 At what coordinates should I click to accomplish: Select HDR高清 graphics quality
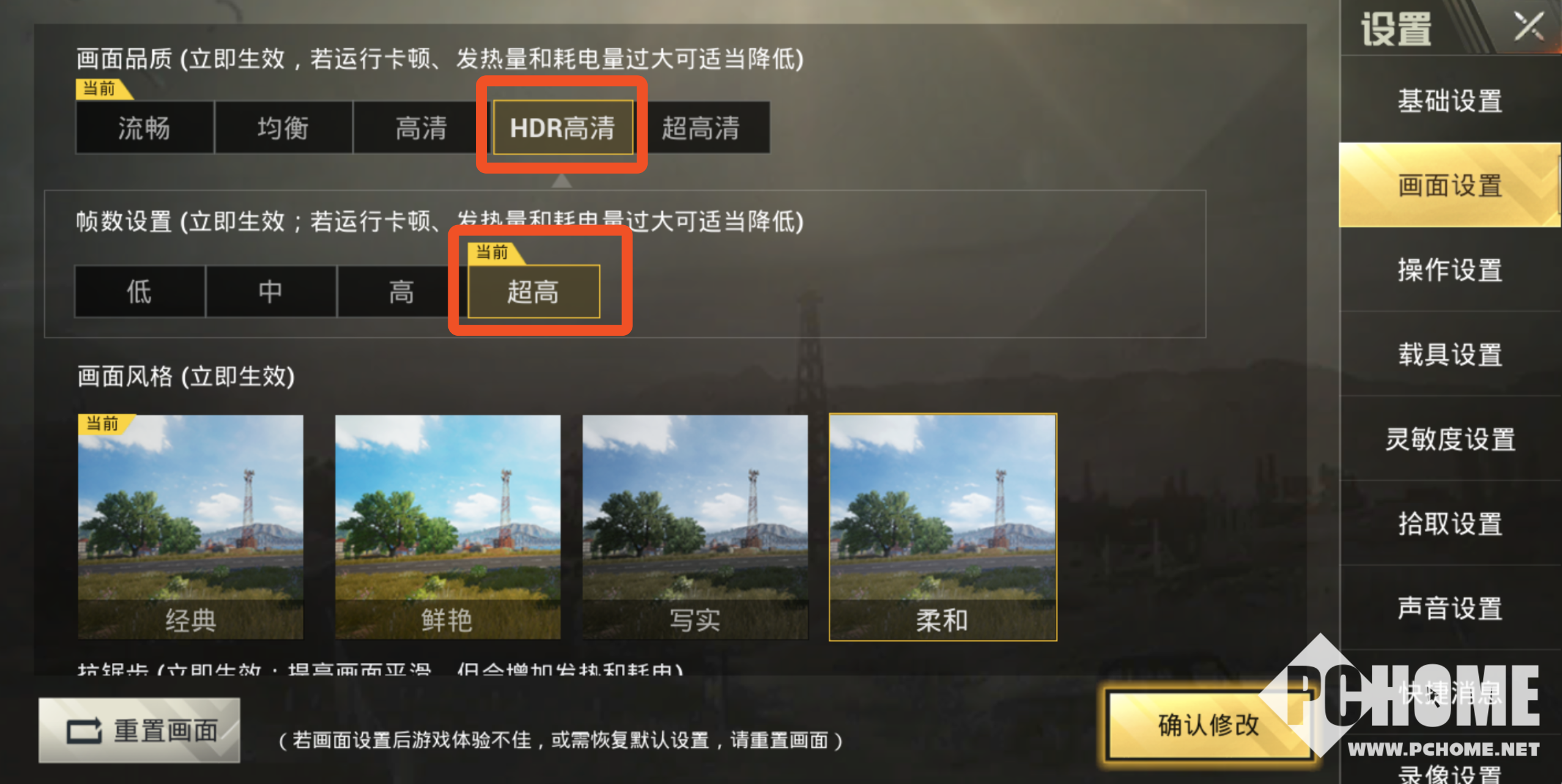coord(563,128)
